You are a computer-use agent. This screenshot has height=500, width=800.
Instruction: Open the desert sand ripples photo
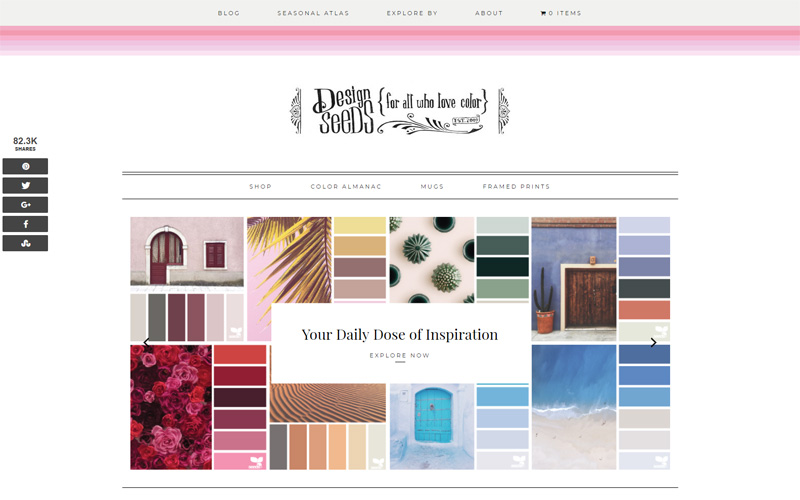(328, 403)
